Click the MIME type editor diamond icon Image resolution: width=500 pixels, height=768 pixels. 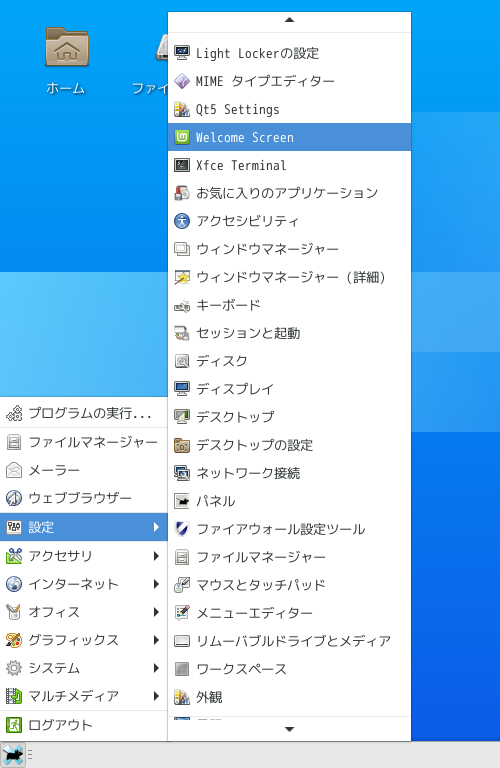[182, 81]
